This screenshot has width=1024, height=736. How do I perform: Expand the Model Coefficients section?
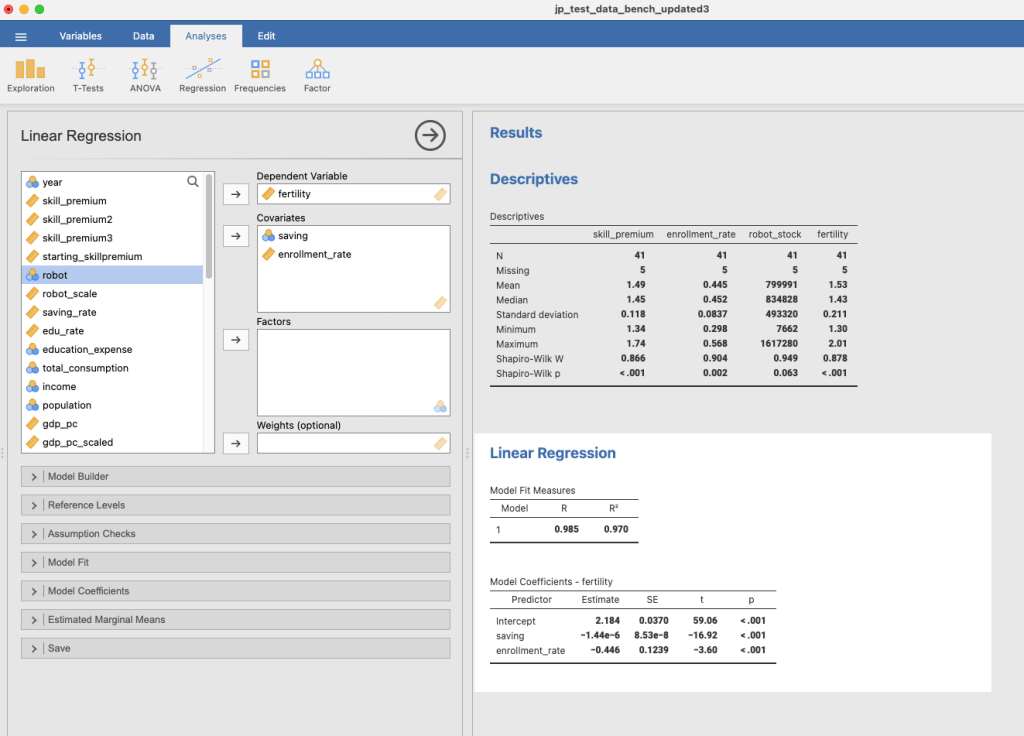(235, 591)
